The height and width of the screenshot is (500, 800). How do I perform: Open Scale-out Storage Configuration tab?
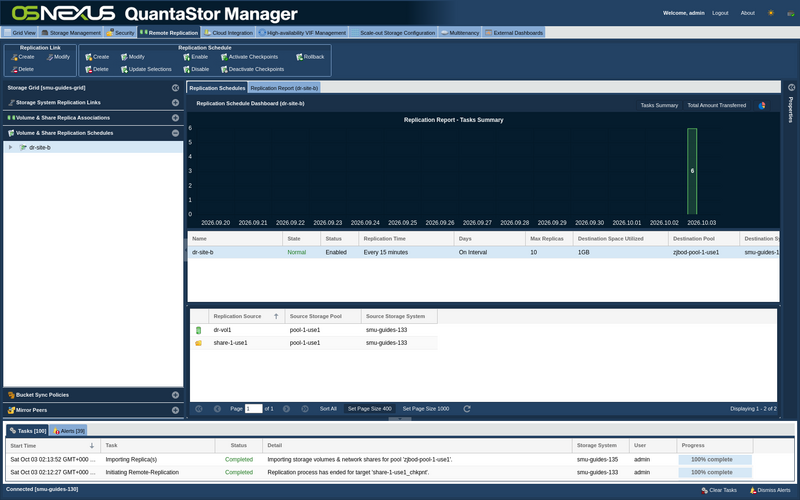393,32
